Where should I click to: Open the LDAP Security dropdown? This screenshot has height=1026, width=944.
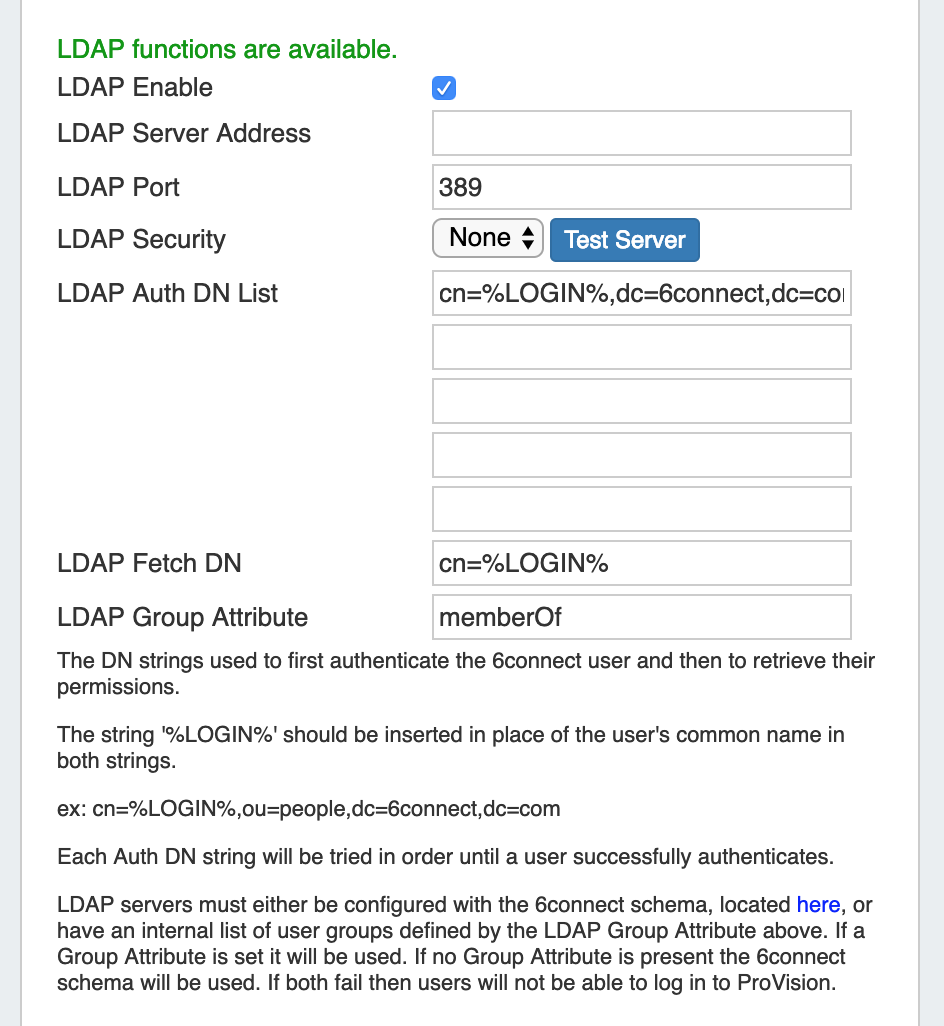pyautogui.click(x=487, y=239)
